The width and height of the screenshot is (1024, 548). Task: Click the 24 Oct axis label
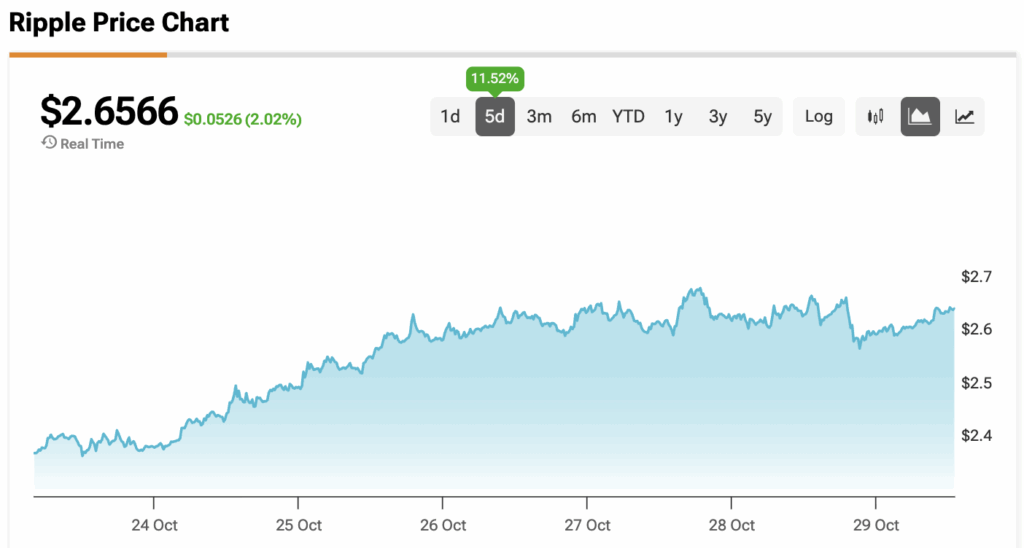click(x=153, y=525)
